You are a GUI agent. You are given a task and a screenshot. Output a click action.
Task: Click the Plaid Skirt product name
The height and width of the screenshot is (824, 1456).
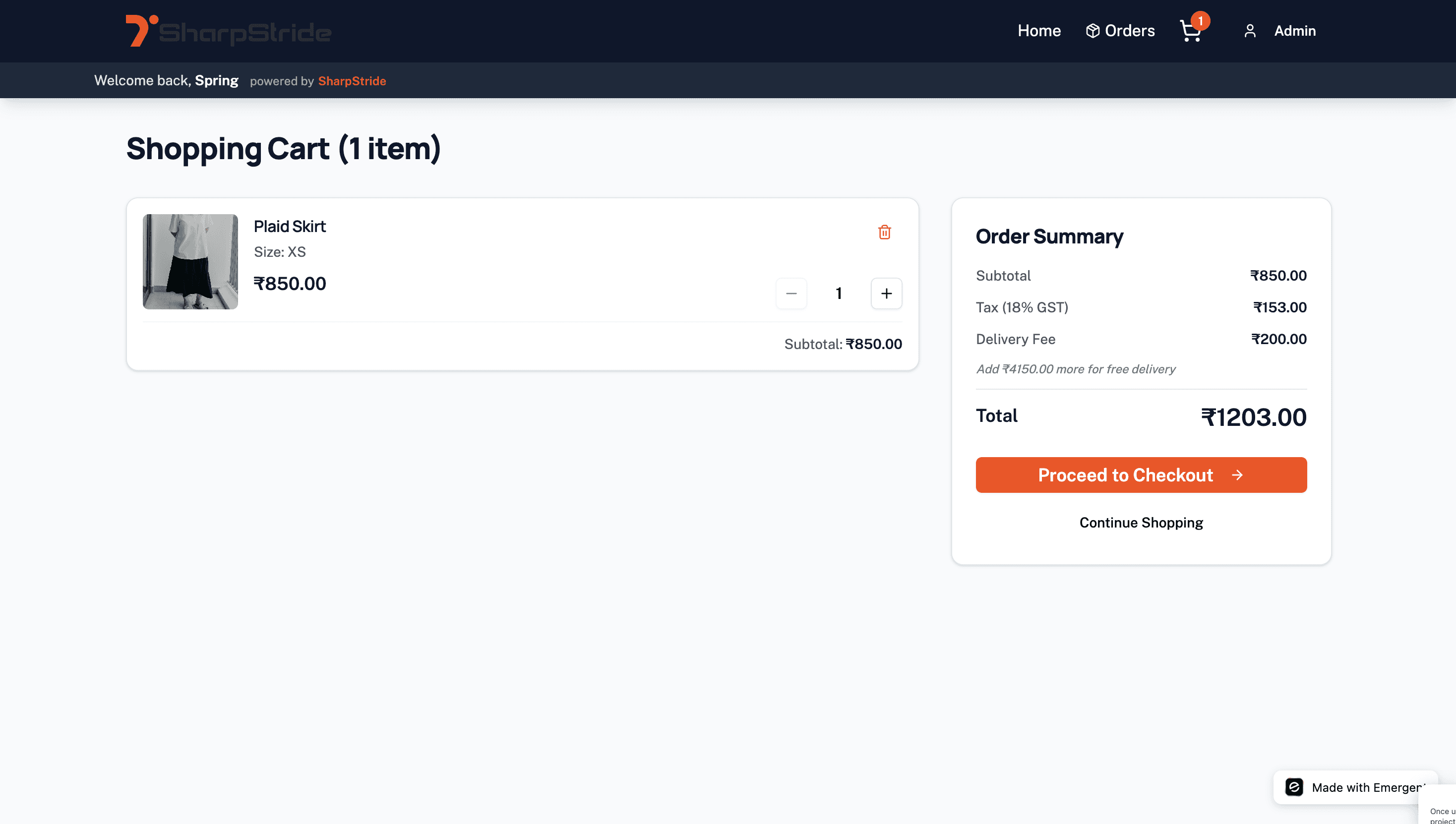click(x=289, y=227)
